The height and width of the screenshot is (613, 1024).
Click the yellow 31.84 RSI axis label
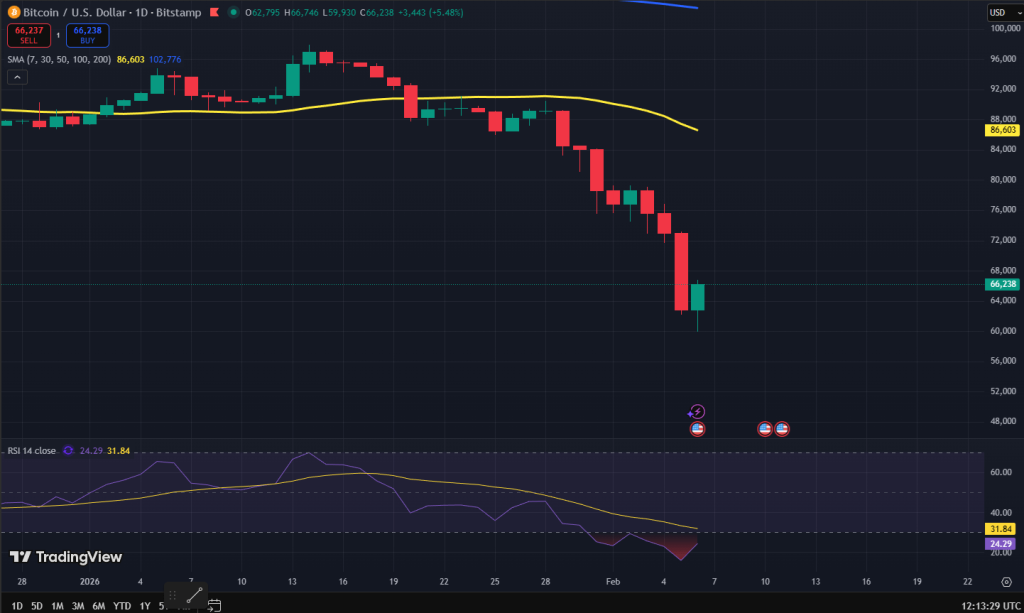pos(1000,529)
